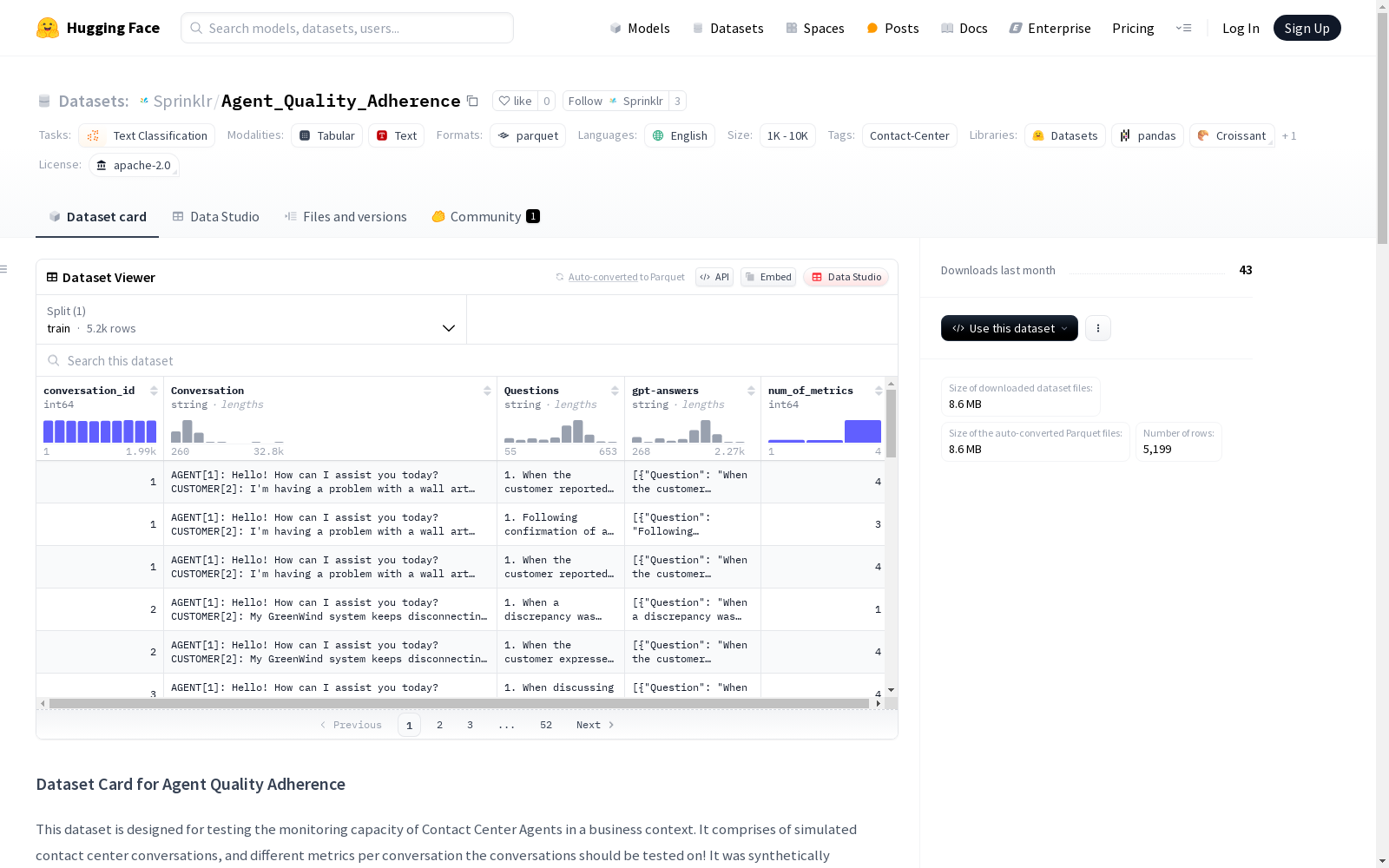Click Next page in pagination
This screenshot has width=1389, height=868.
coord(596,725)
